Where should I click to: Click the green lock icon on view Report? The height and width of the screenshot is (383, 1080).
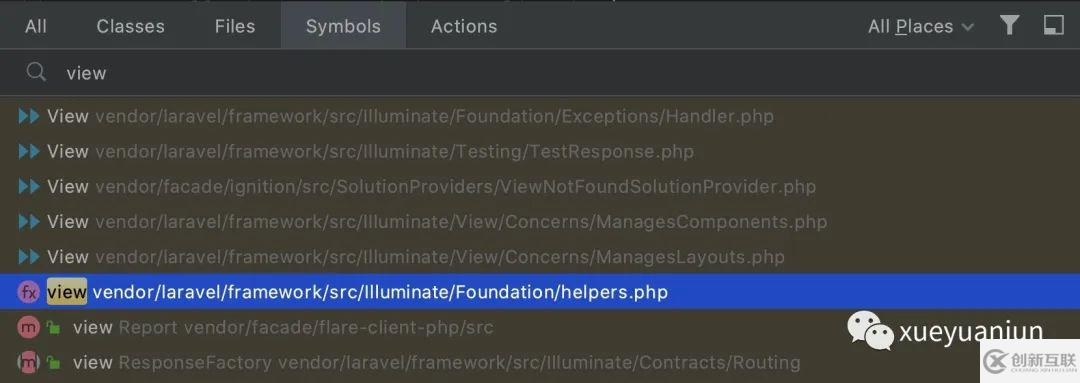coord(53,328)
